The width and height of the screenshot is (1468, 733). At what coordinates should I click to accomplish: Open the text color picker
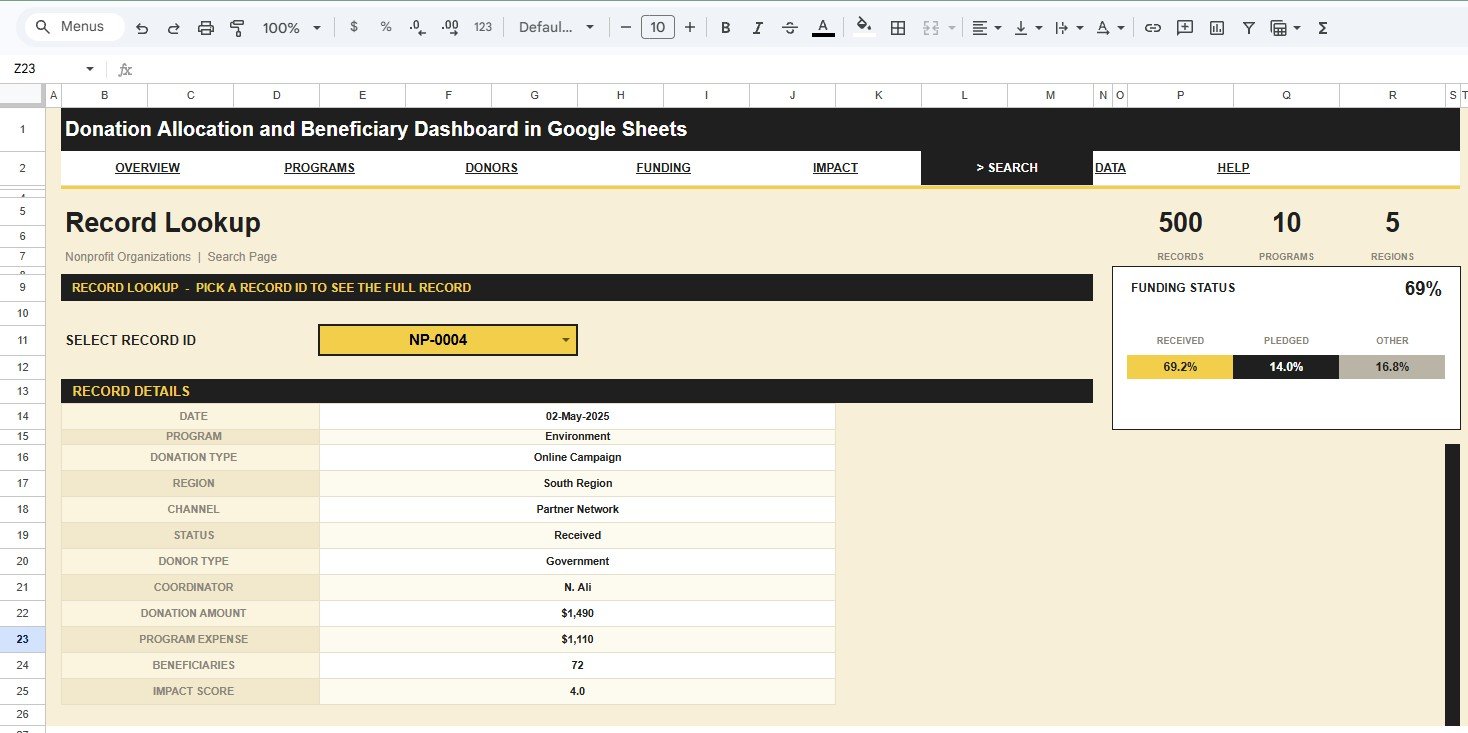coord(823,28)
